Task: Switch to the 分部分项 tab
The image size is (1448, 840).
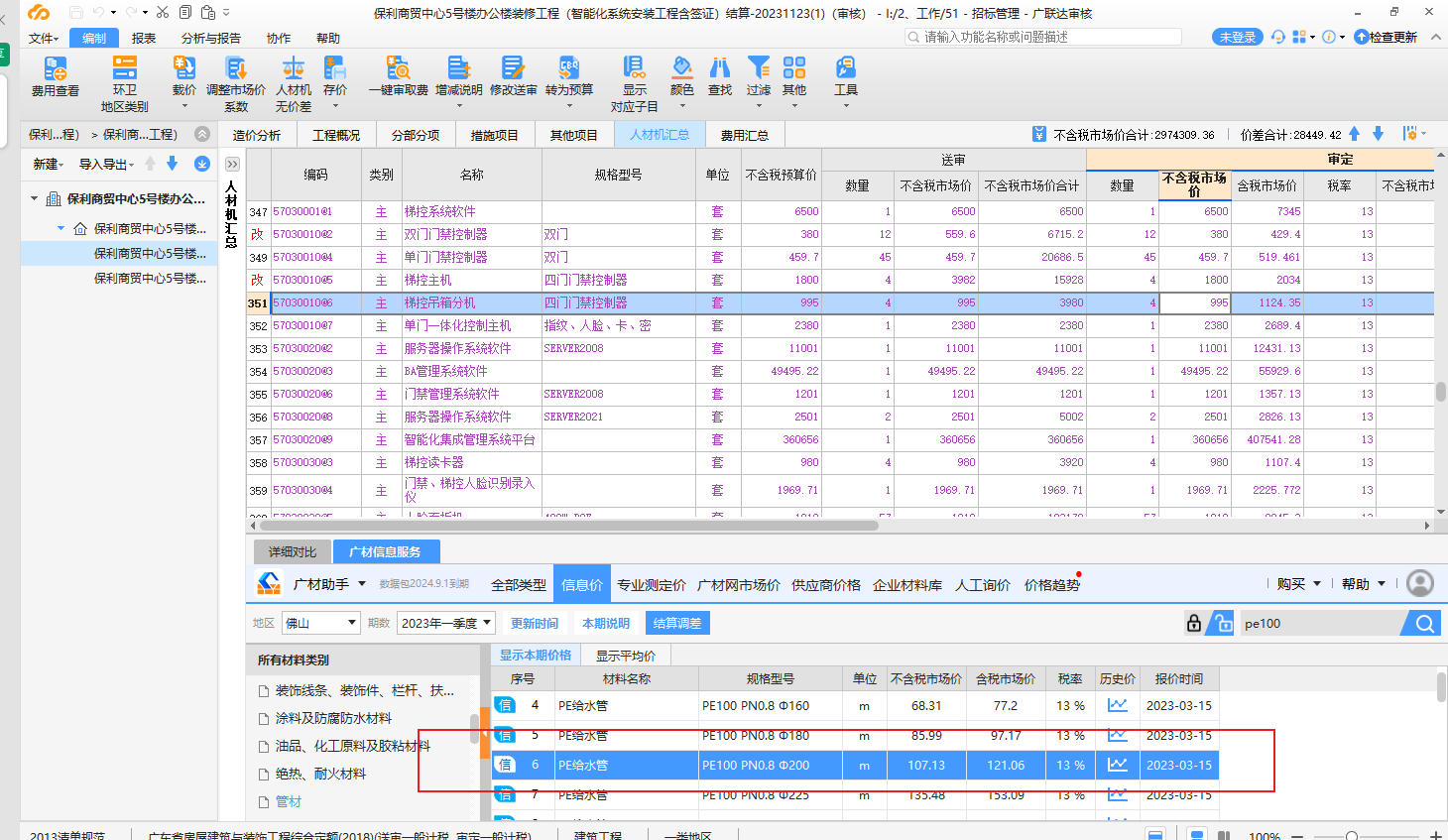Action: 416,135
